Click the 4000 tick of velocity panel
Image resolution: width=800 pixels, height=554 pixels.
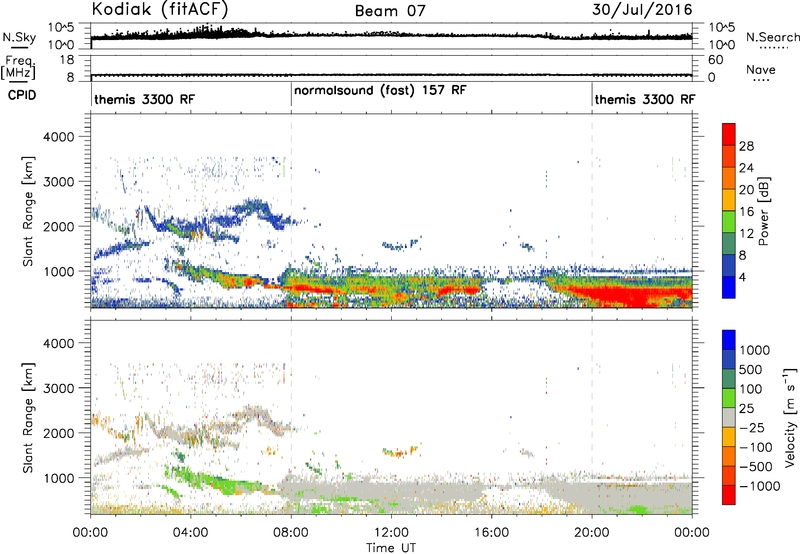[58, 343]
